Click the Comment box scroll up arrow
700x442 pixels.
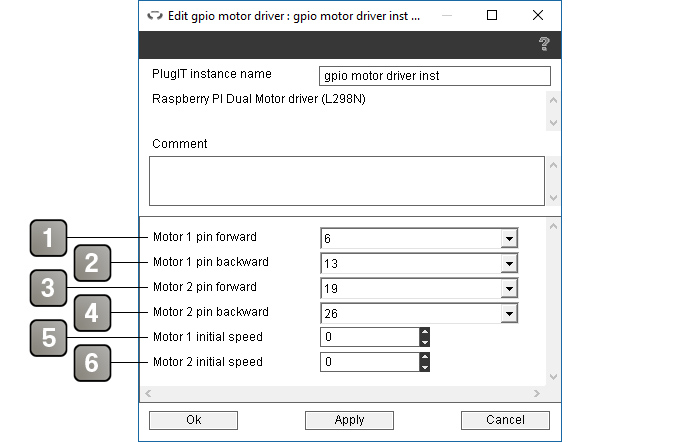553,165
